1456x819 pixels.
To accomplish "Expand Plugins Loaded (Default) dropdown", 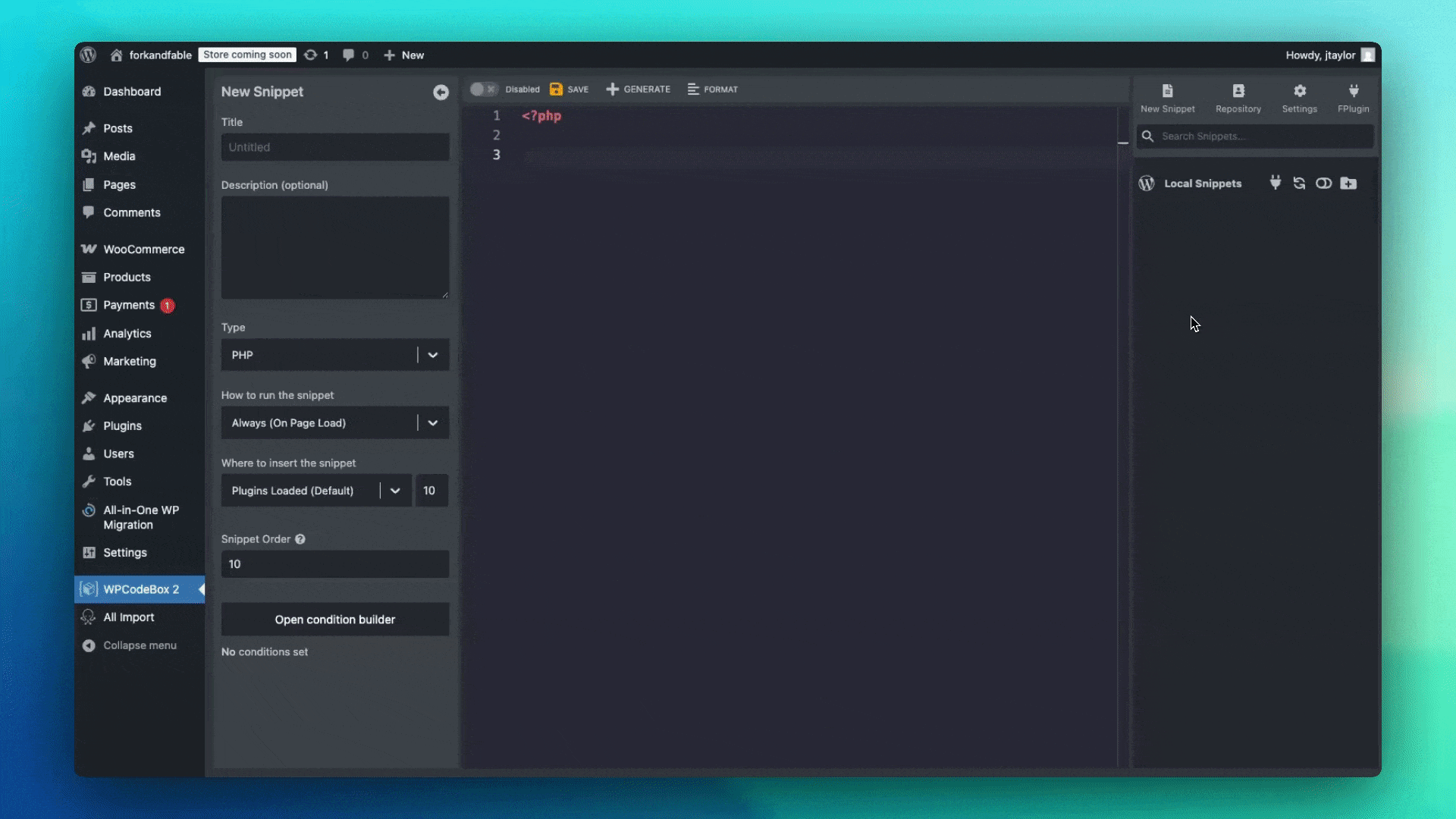I will (x=394, y=491).
